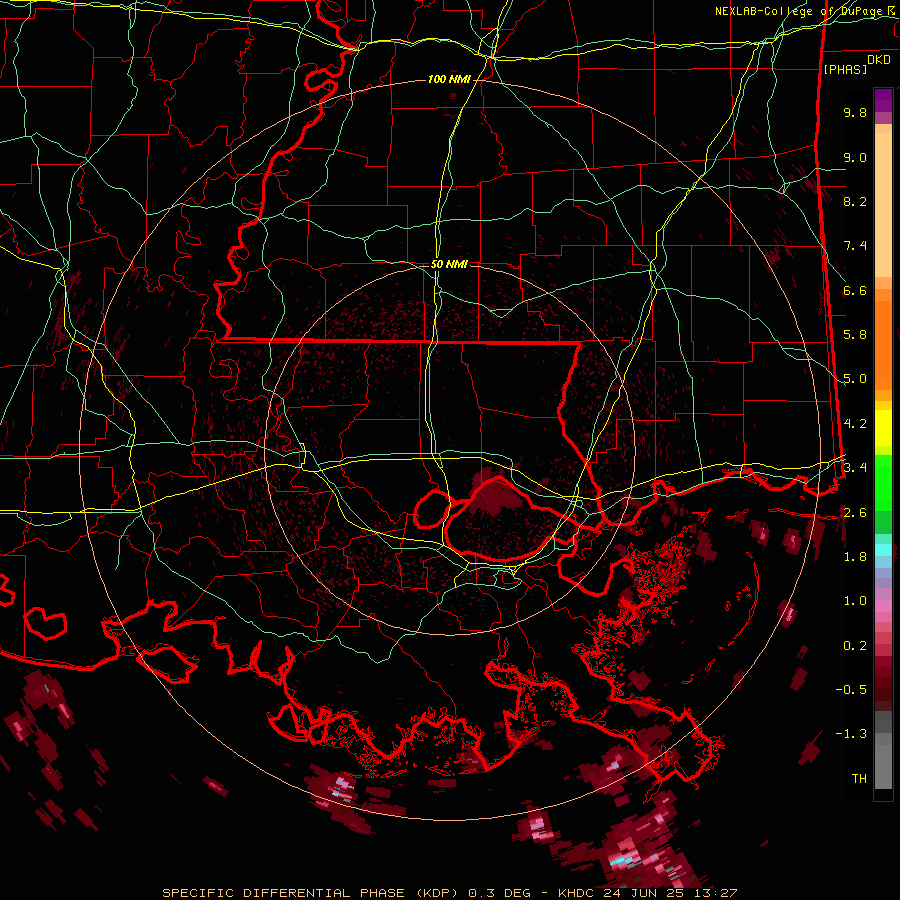Click the gray band at bottom of color scale

[883, 749]
